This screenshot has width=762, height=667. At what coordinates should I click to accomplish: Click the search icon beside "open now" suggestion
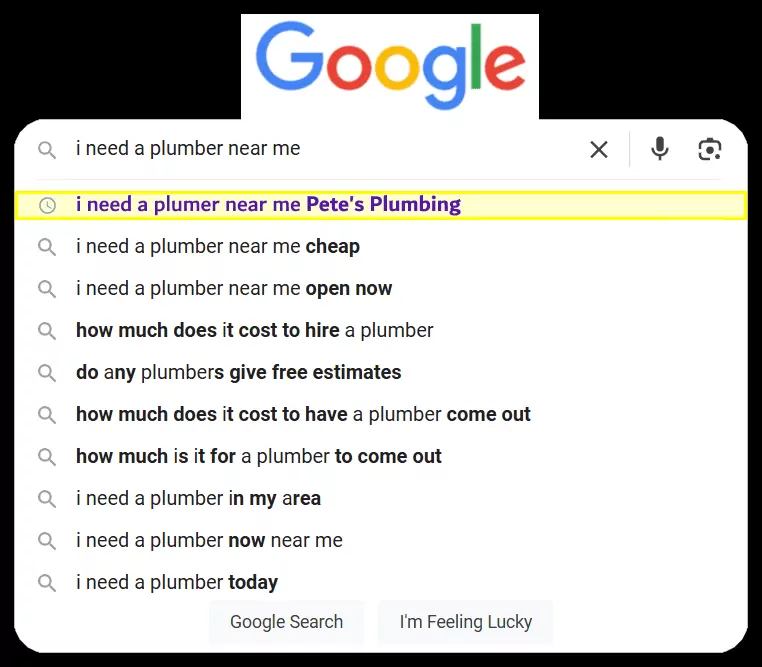coord(47,289)
